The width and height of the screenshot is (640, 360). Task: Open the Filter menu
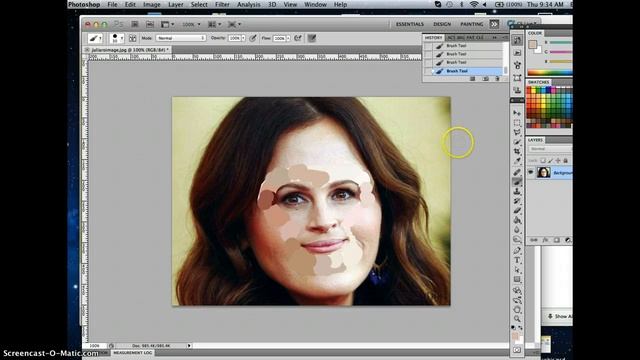tap(222, 4)
